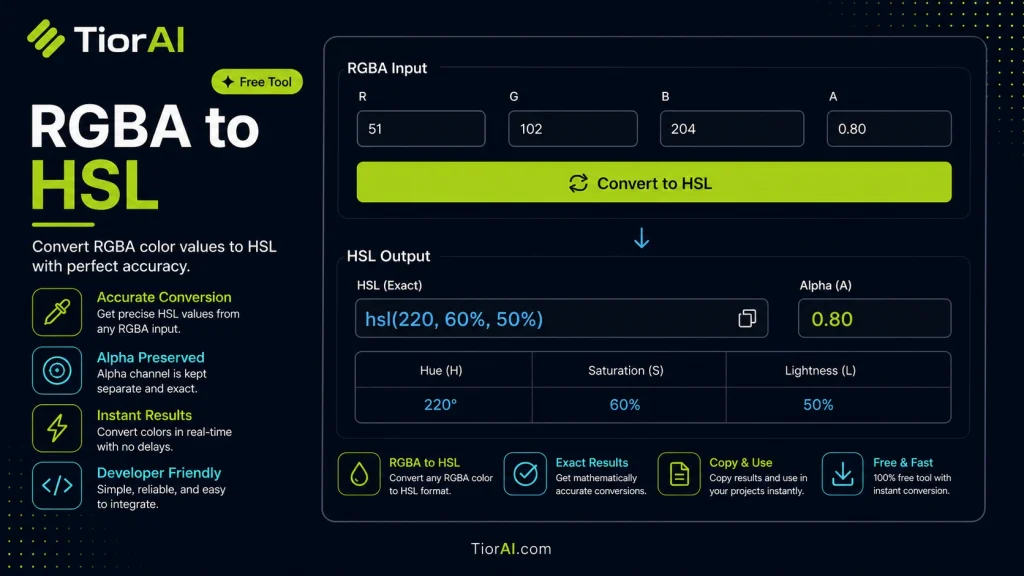Click the target Alpha Preserved icon
Viewport: 1024px width, 576px height.
57,370
